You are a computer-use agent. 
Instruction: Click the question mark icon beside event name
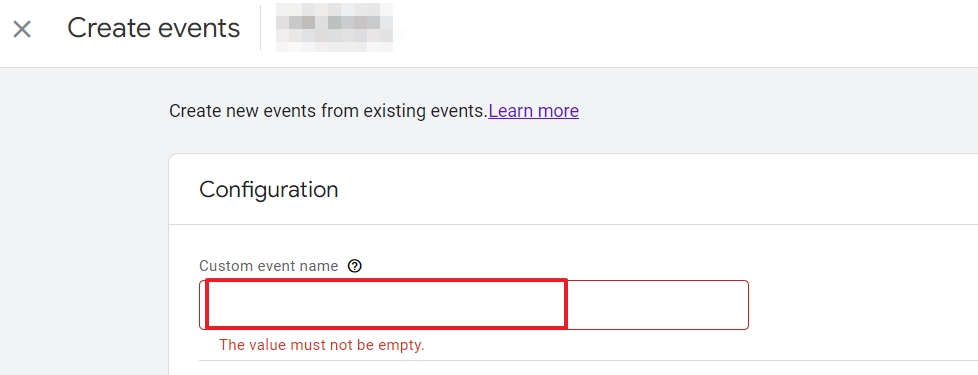tap(354, 266)
